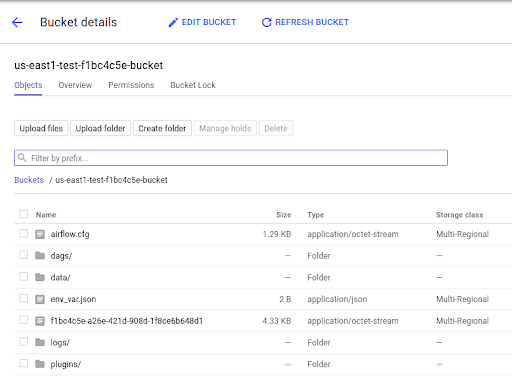Click Multi-Regional in the airflow.cfg row

tap(463, 234)
